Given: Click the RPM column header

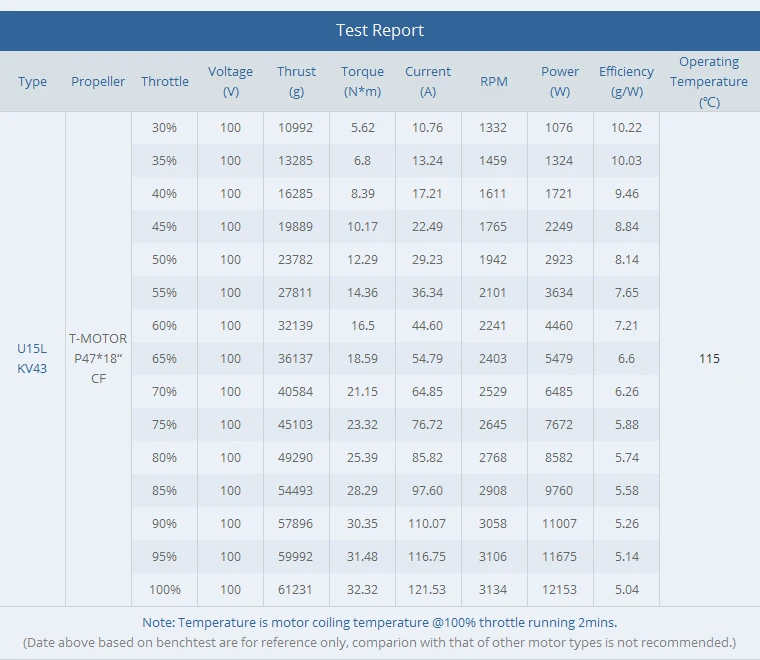Looking at the screenshot, I should coord(494,81).
